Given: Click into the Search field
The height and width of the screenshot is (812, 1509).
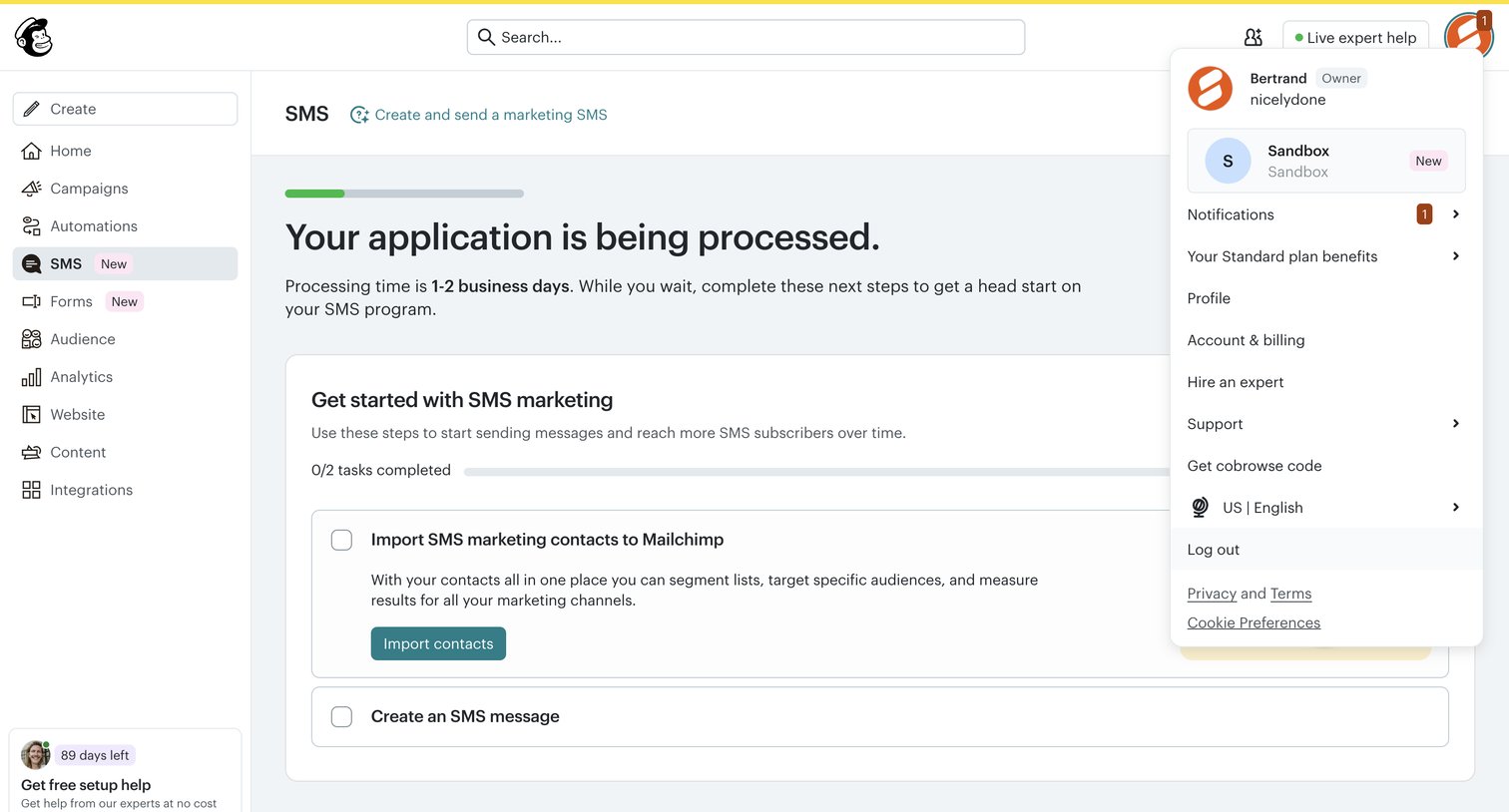Looking at the screenshot, I should click(746, 37).
